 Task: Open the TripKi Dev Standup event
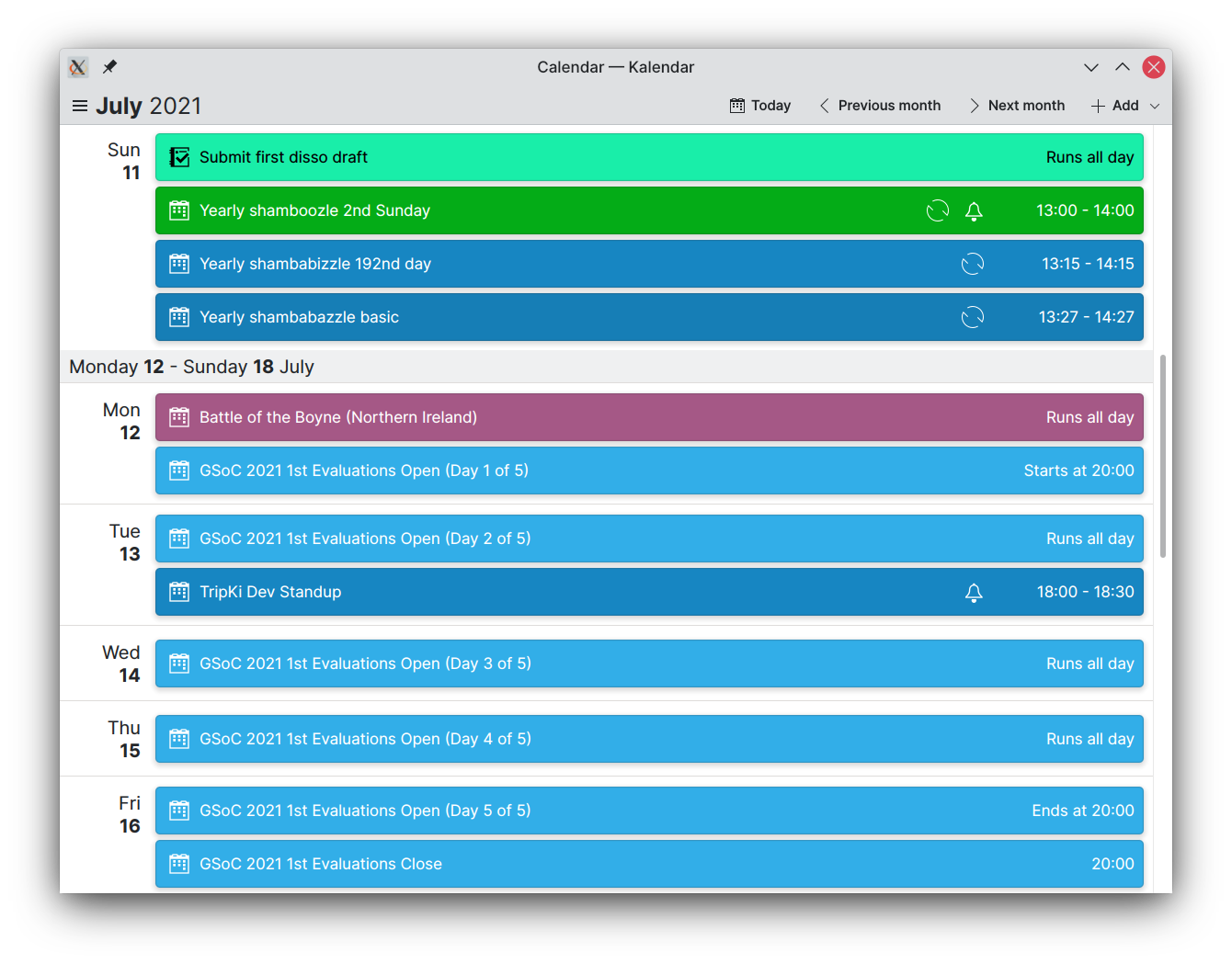[649, 592]
